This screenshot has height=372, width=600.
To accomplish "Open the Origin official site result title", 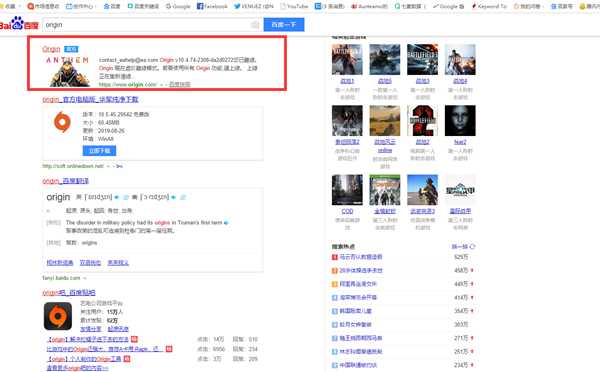I will 51,49.
